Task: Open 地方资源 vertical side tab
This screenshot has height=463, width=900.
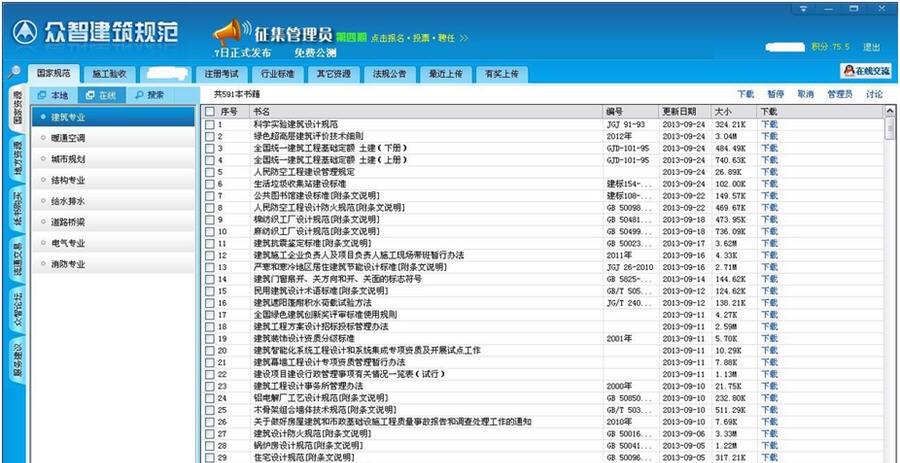Action: point(17,159)
